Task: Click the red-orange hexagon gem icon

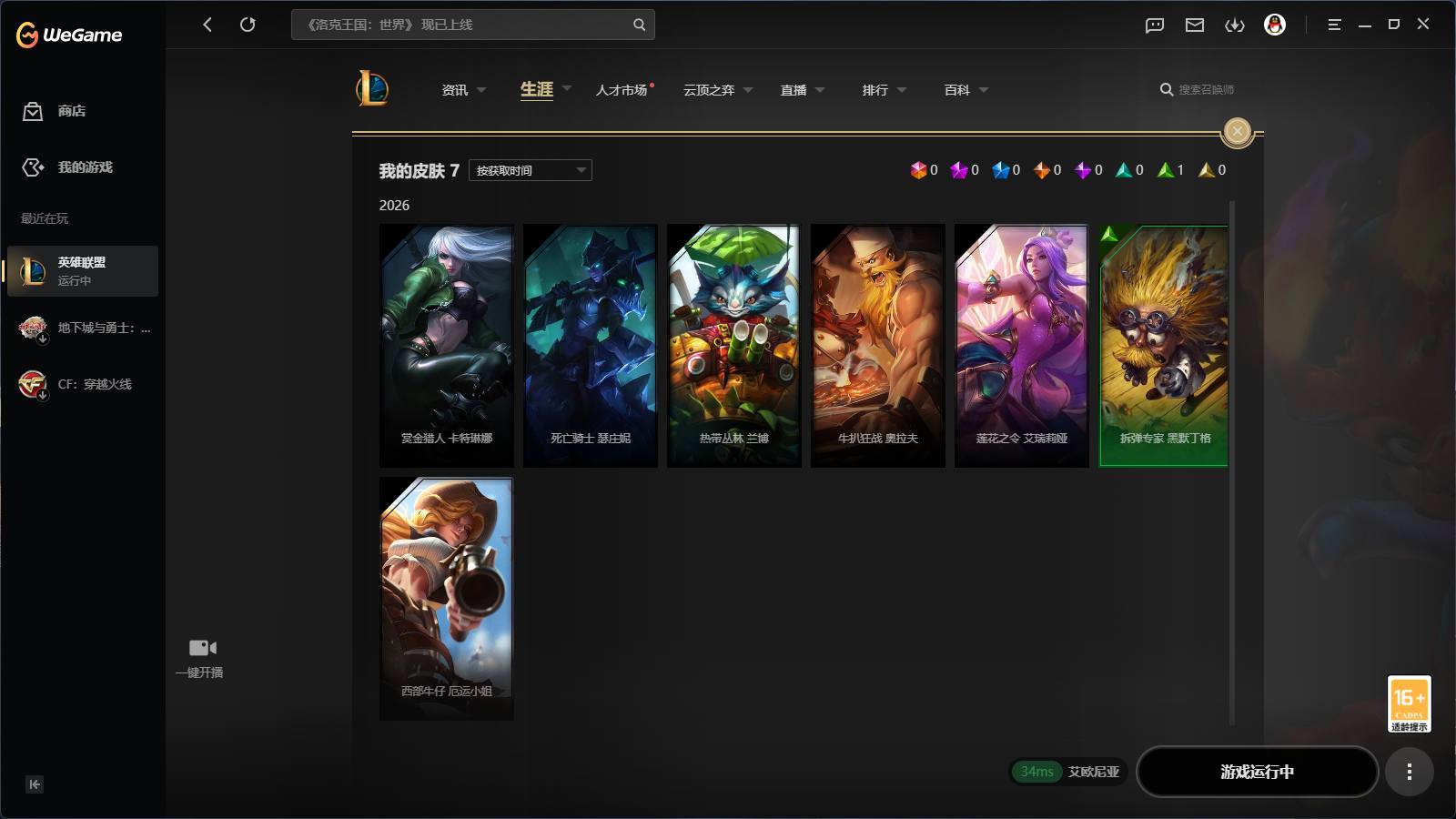Action: [918, 170]
